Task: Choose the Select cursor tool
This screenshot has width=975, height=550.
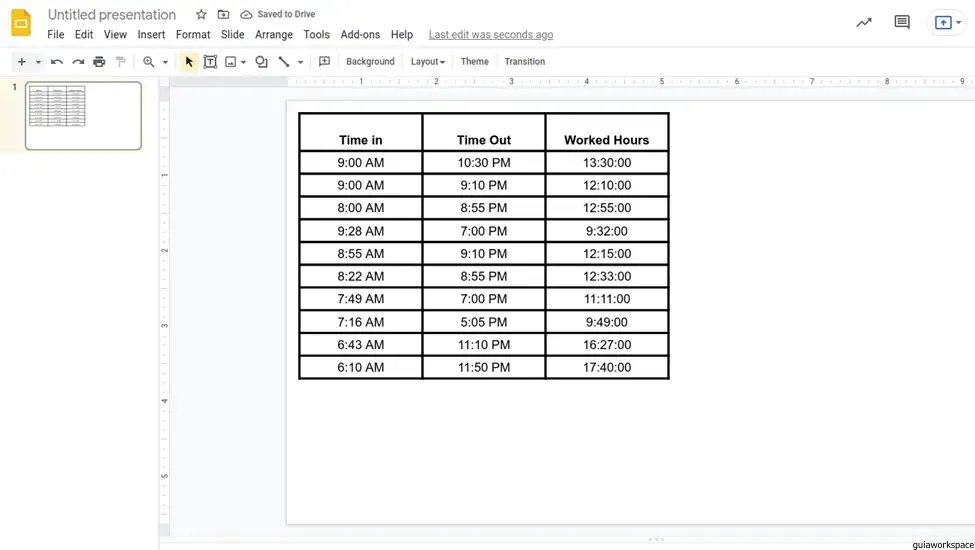Action: tap(189, 62)
